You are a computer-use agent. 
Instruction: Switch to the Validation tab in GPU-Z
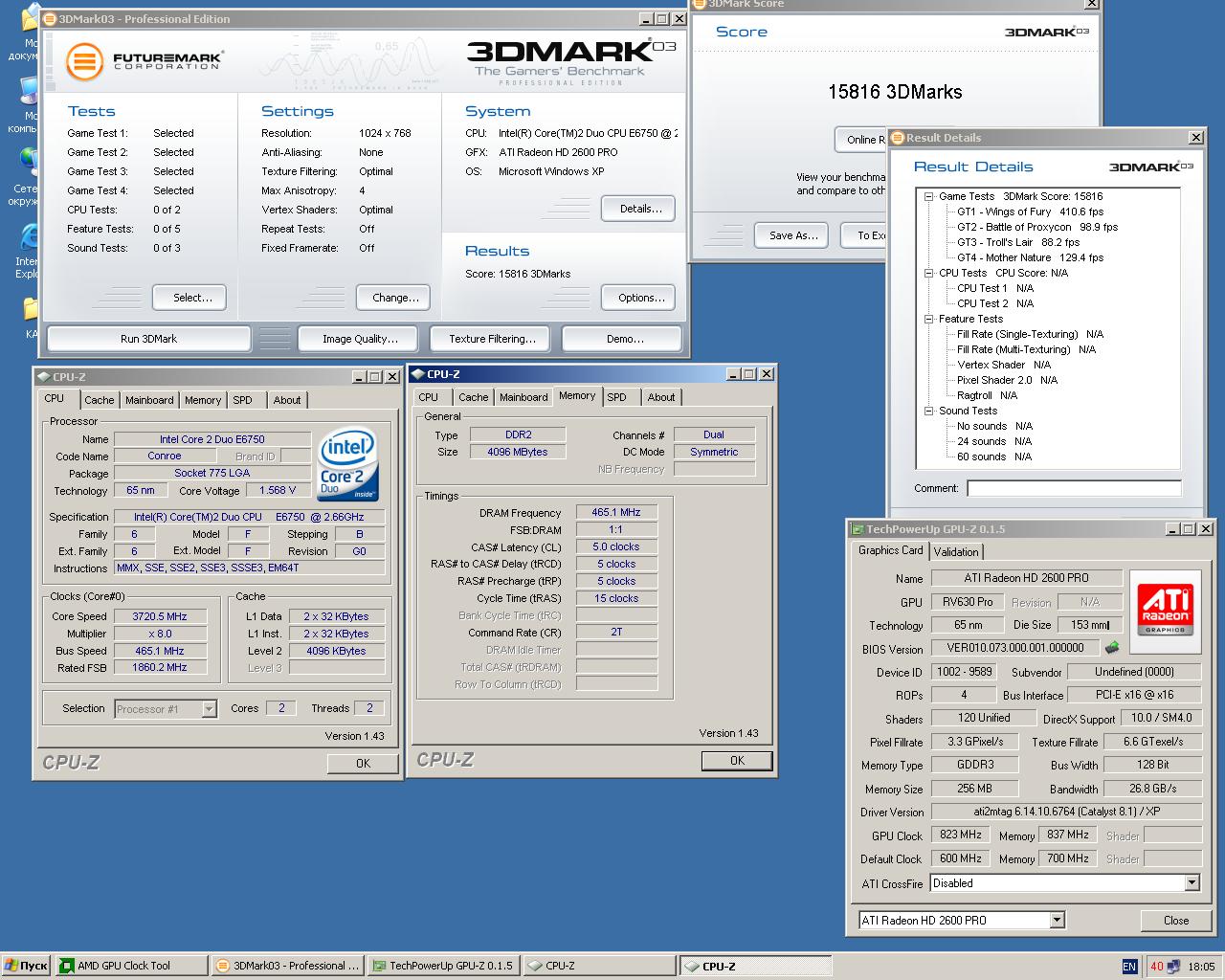956,551
